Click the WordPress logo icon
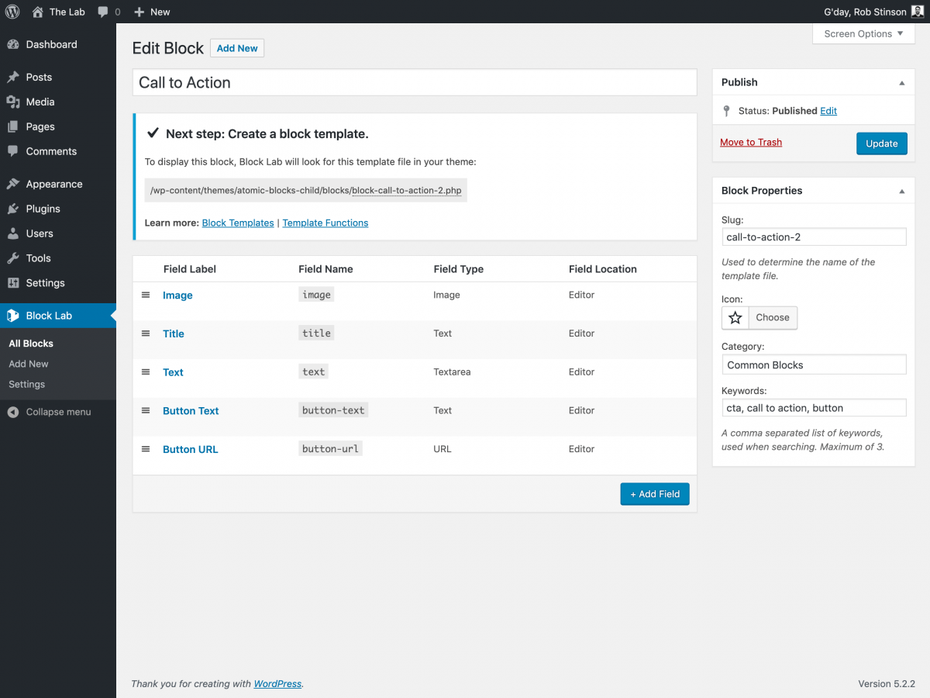 pyautogui.click(x=12, y=11)
